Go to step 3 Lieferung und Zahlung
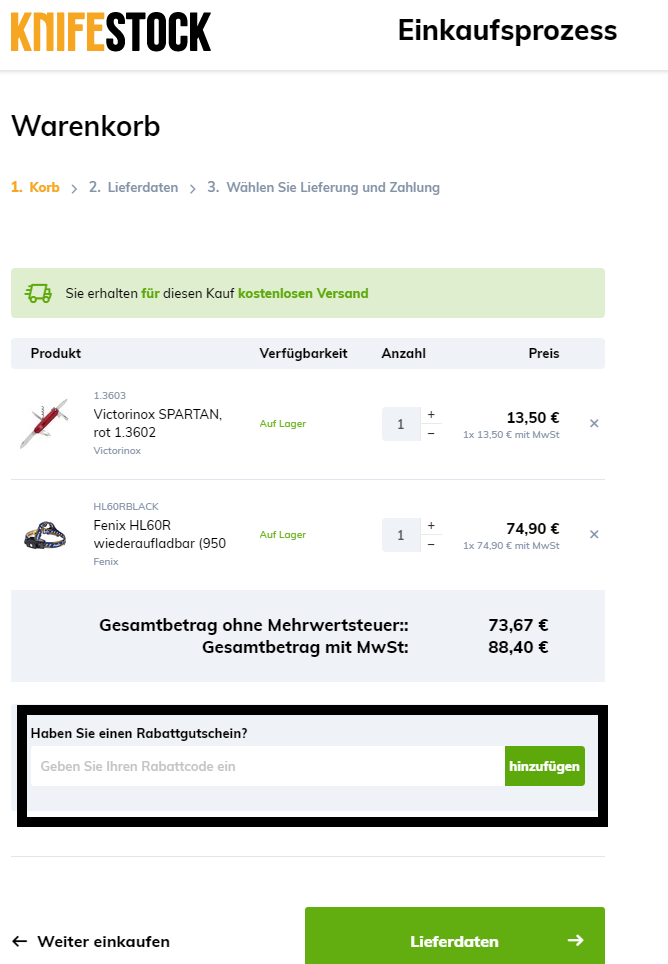The image size is (668, 964). click(x=323, y=187)
